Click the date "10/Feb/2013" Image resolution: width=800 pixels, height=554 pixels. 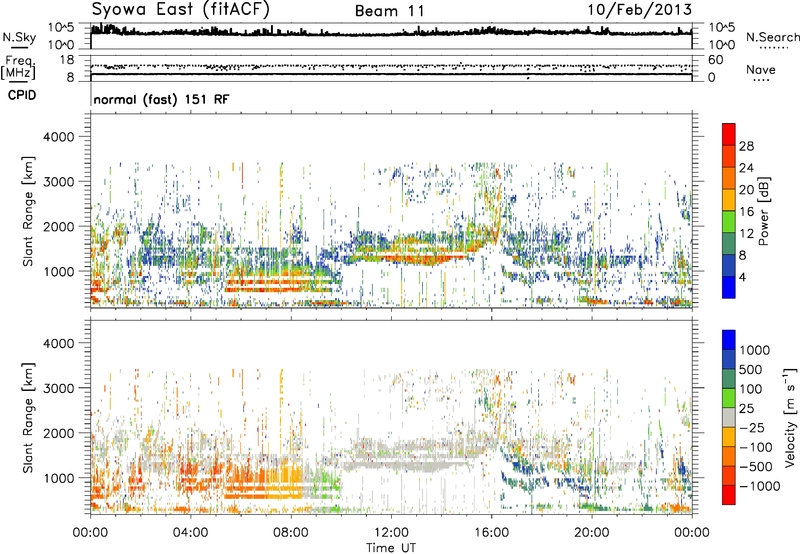[x=640, y=10]
